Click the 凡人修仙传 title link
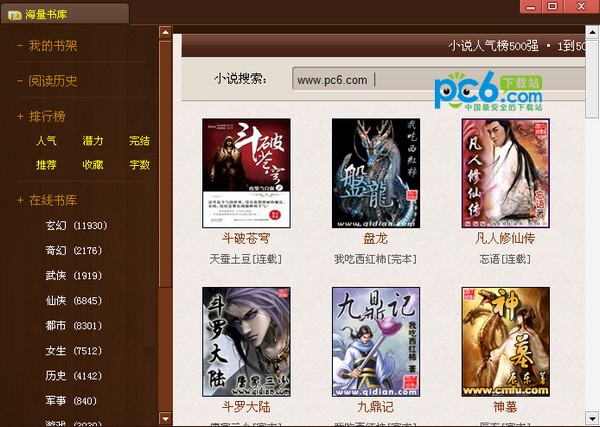 (505, 239)
